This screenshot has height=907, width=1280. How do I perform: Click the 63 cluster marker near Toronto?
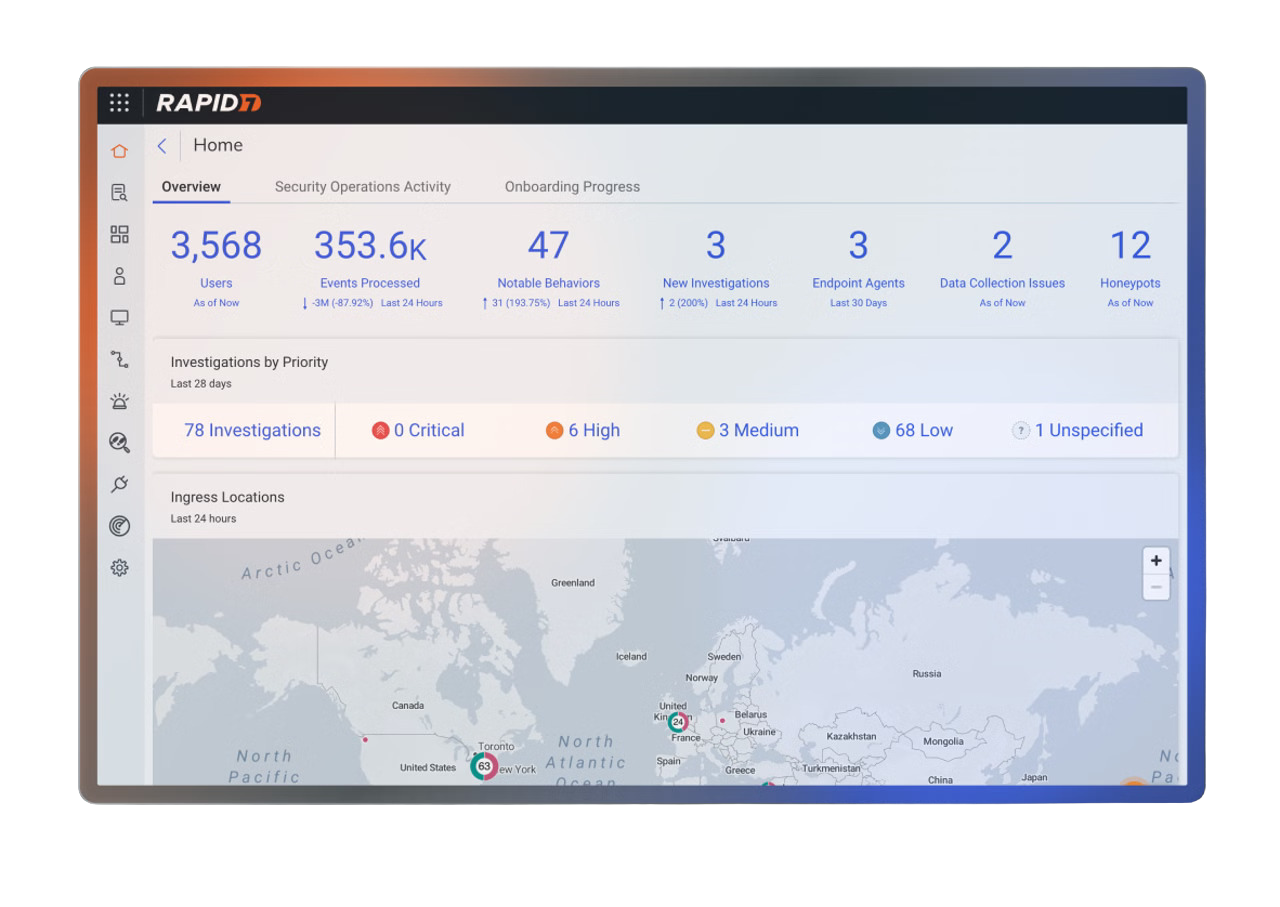point(484,767)
